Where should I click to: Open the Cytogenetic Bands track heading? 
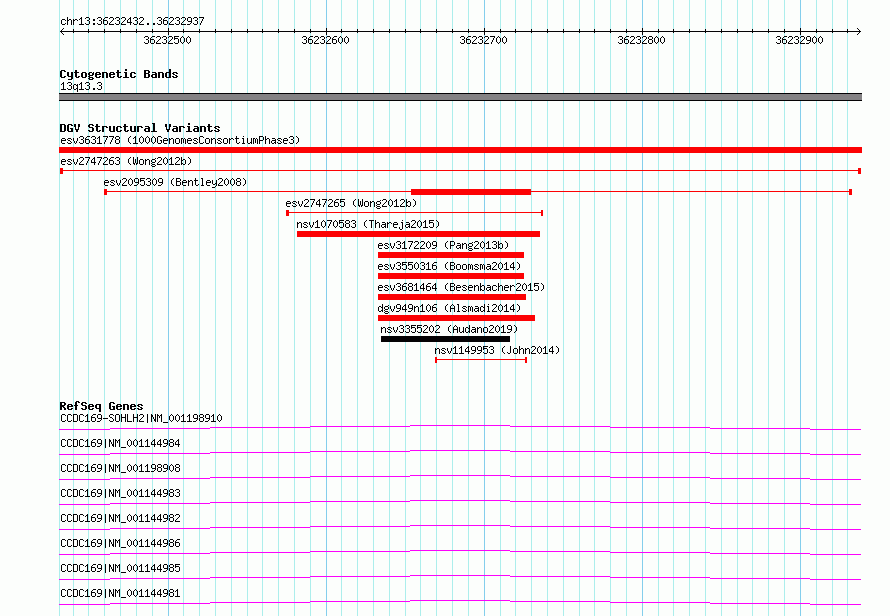coord(119,74)
